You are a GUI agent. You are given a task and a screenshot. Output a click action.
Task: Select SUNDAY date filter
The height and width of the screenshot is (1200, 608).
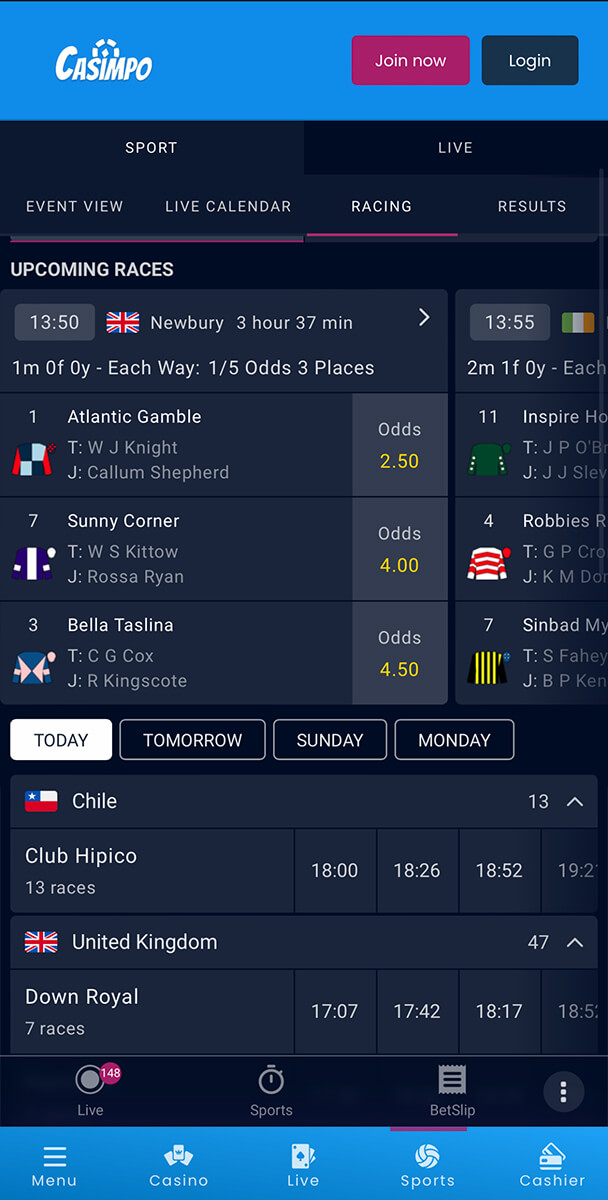coord(330,740)
